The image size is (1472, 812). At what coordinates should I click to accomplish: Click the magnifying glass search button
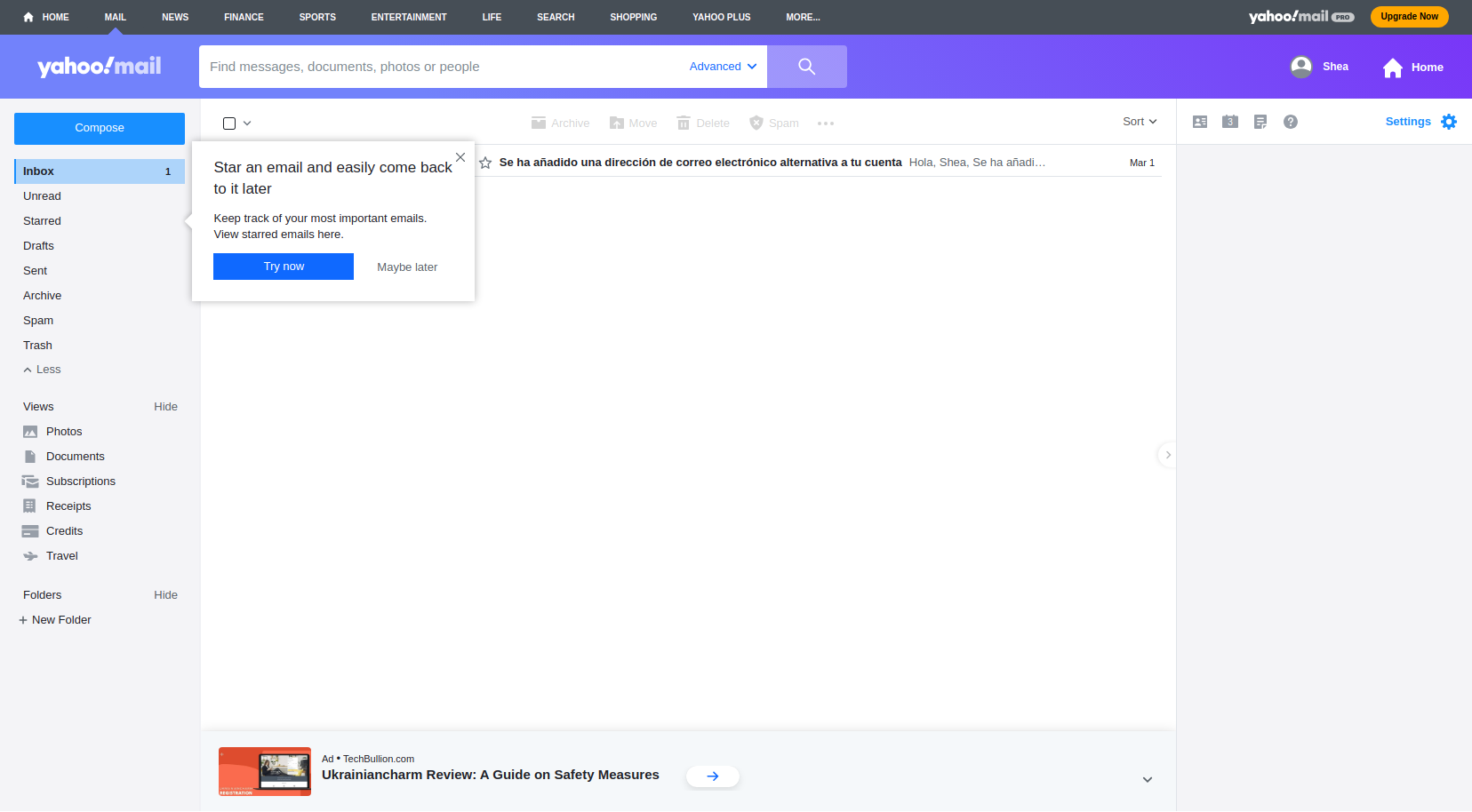(x=806, y=67)
